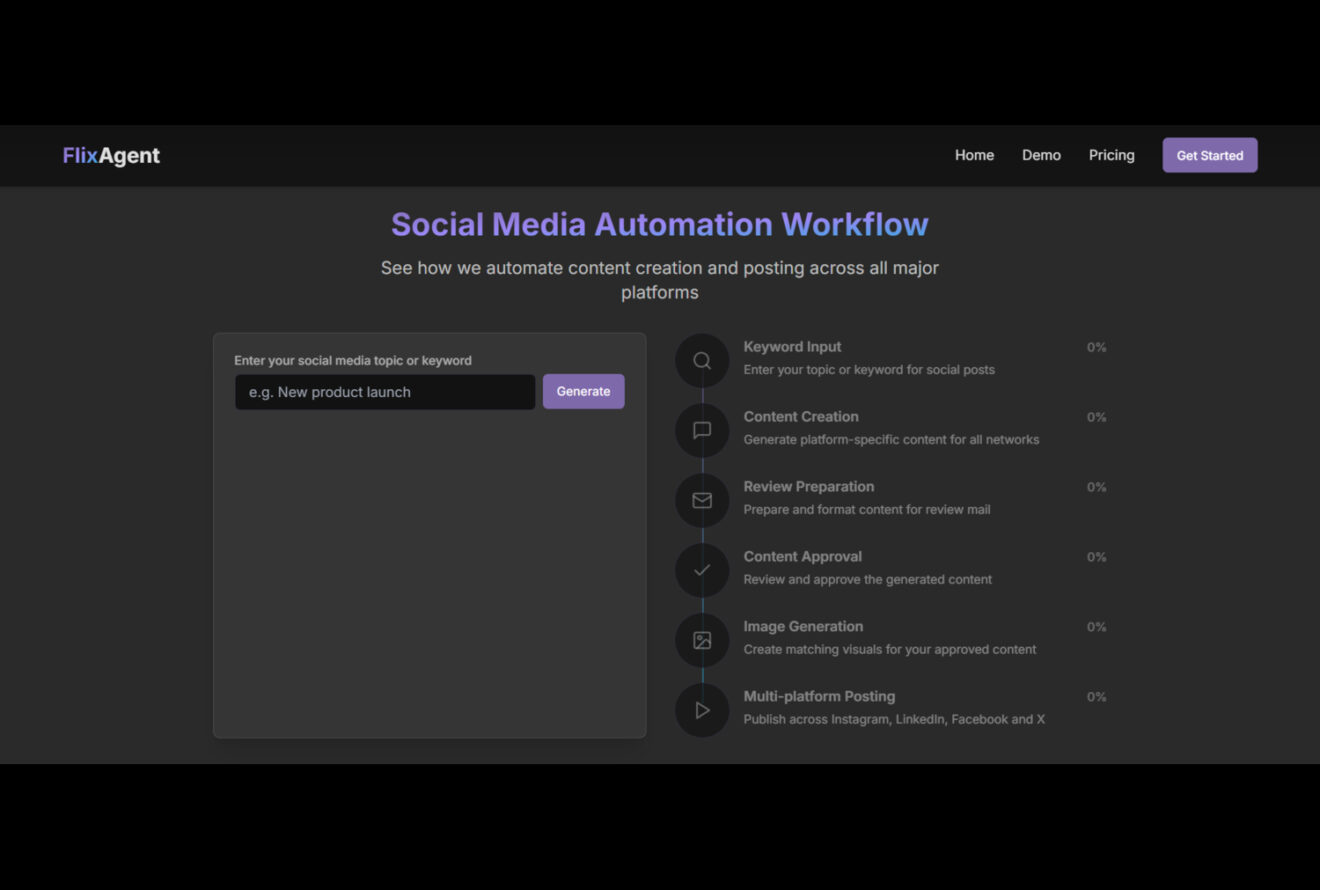Image resolution: width=1320 pixels, height=890 pixels.
Task: Click the 0% progress for Multi-platform Posting
Action: (1096, 697)
